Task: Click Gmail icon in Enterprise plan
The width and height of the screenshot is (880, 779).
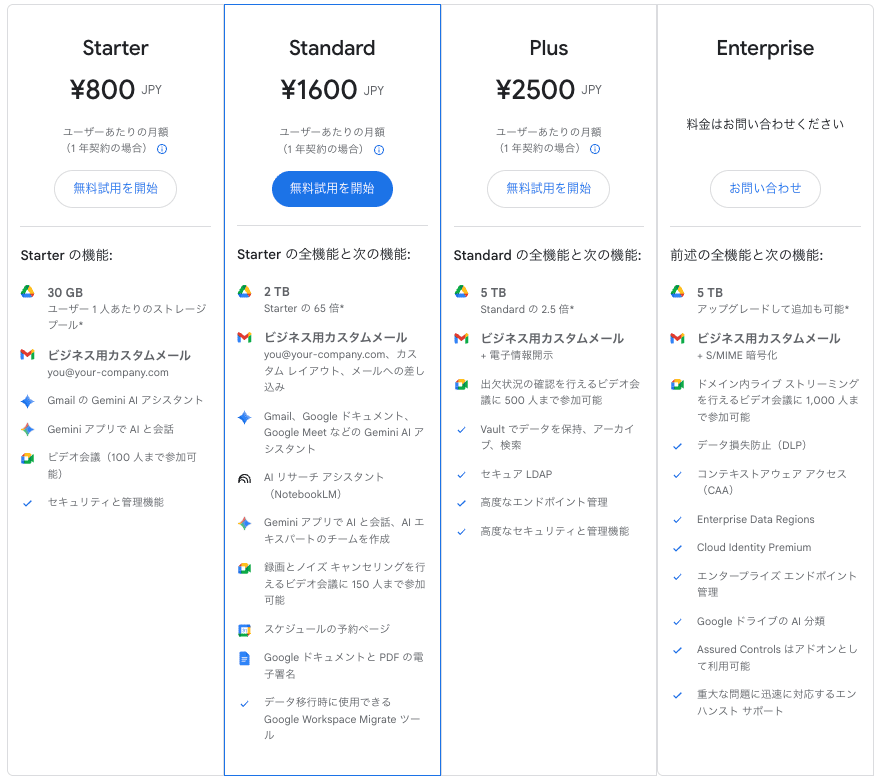Action: [x=677, y=338]
